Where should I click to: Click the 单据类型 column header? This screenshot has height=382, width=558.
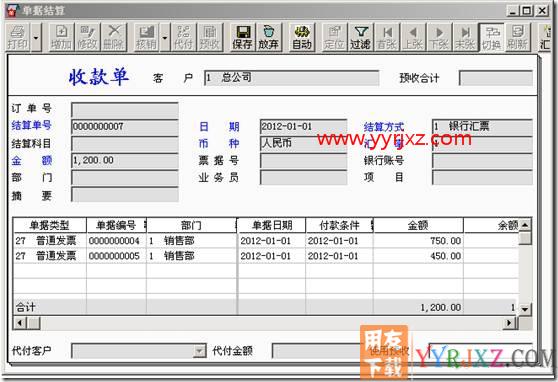(50, 225)
